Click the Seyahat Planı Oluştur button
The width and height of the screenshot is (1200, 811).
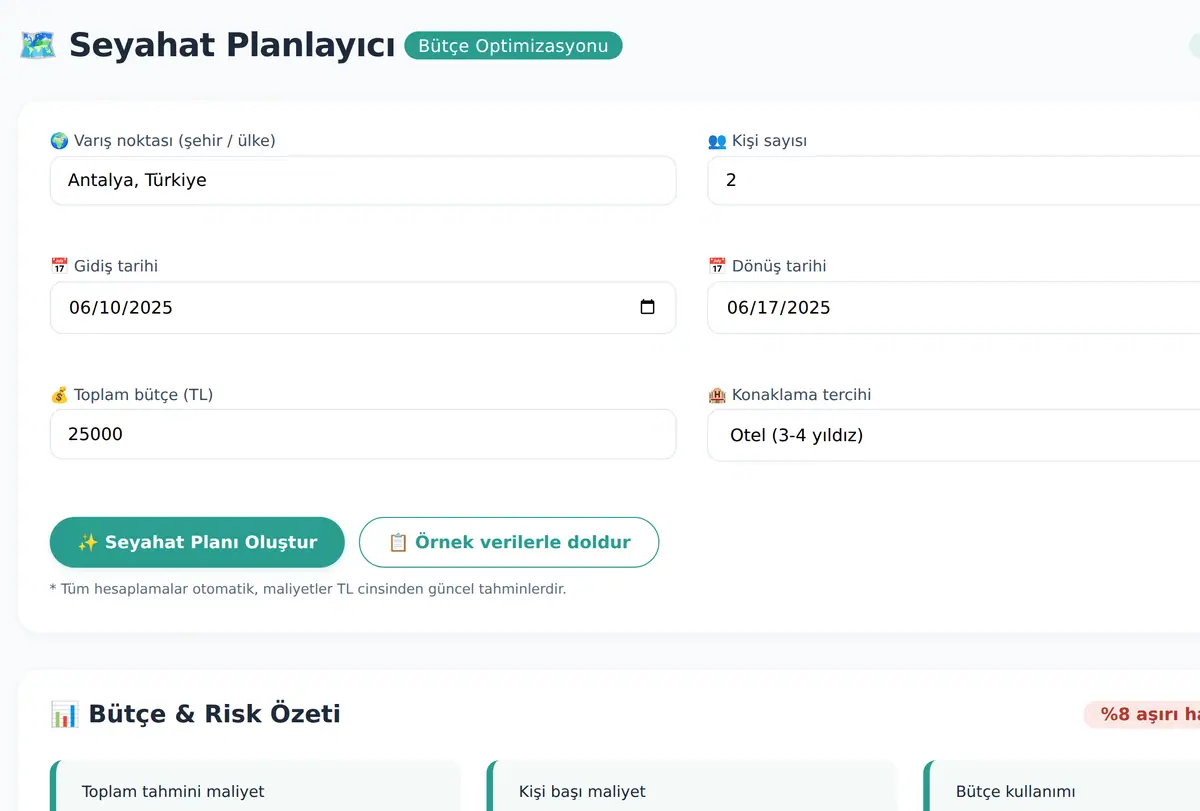(x=197, y=542)
